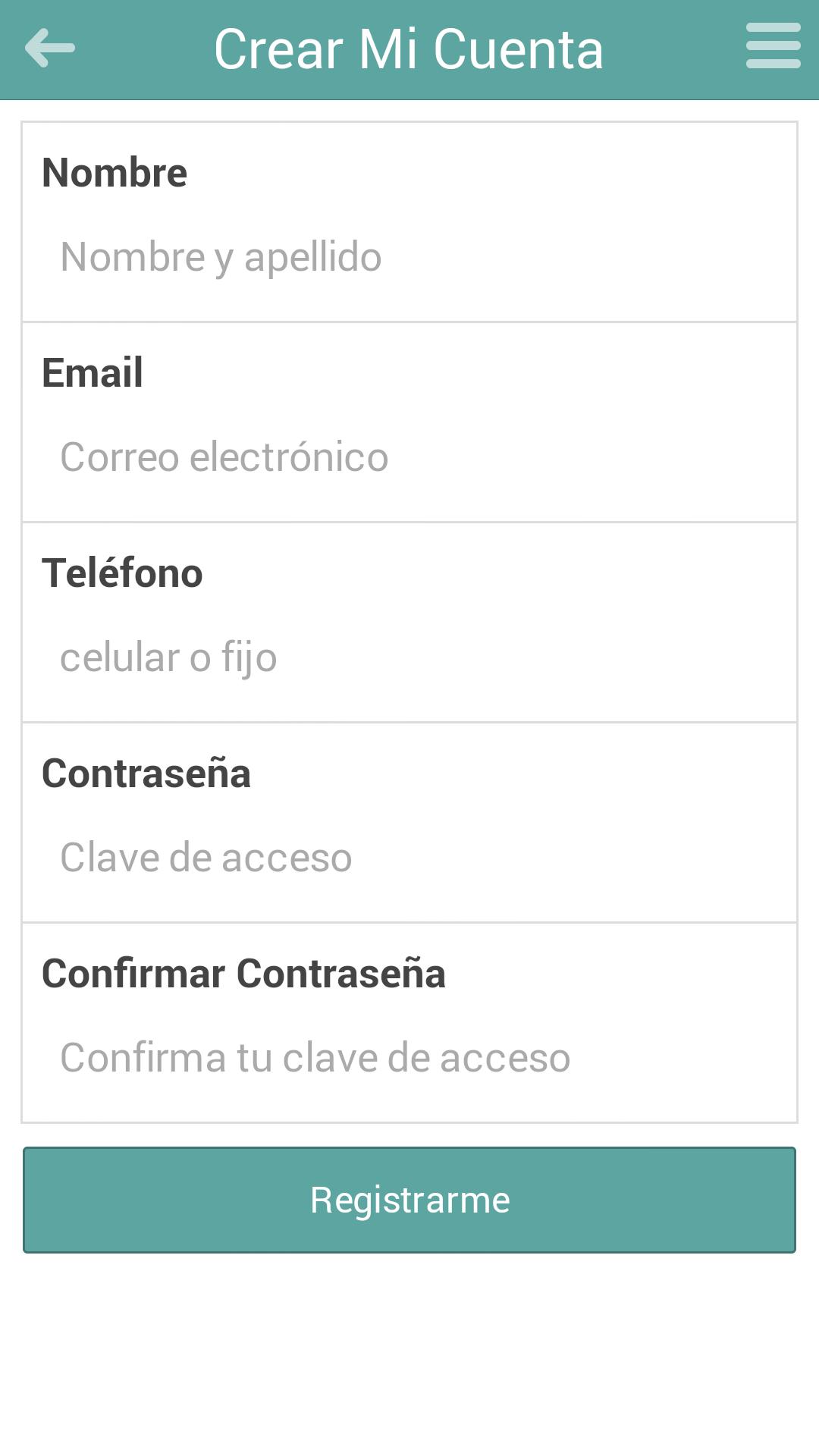Open the hamburger menu
819x1456 pixels.
tap(773, 45)
